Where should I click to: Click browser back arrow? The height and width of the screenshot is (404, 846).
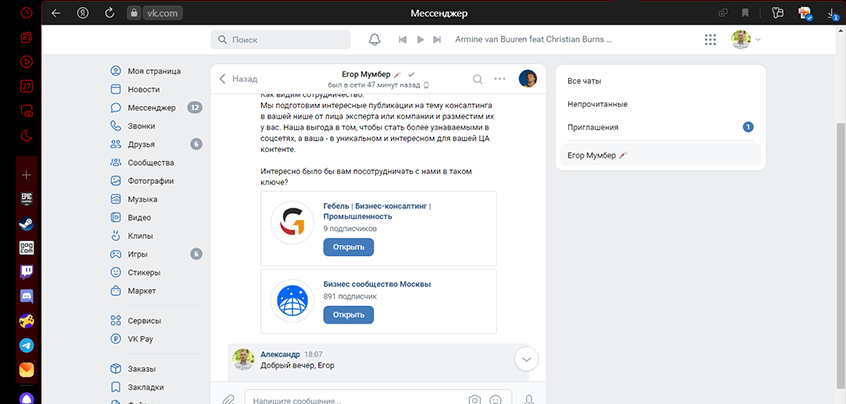(56, 13)
